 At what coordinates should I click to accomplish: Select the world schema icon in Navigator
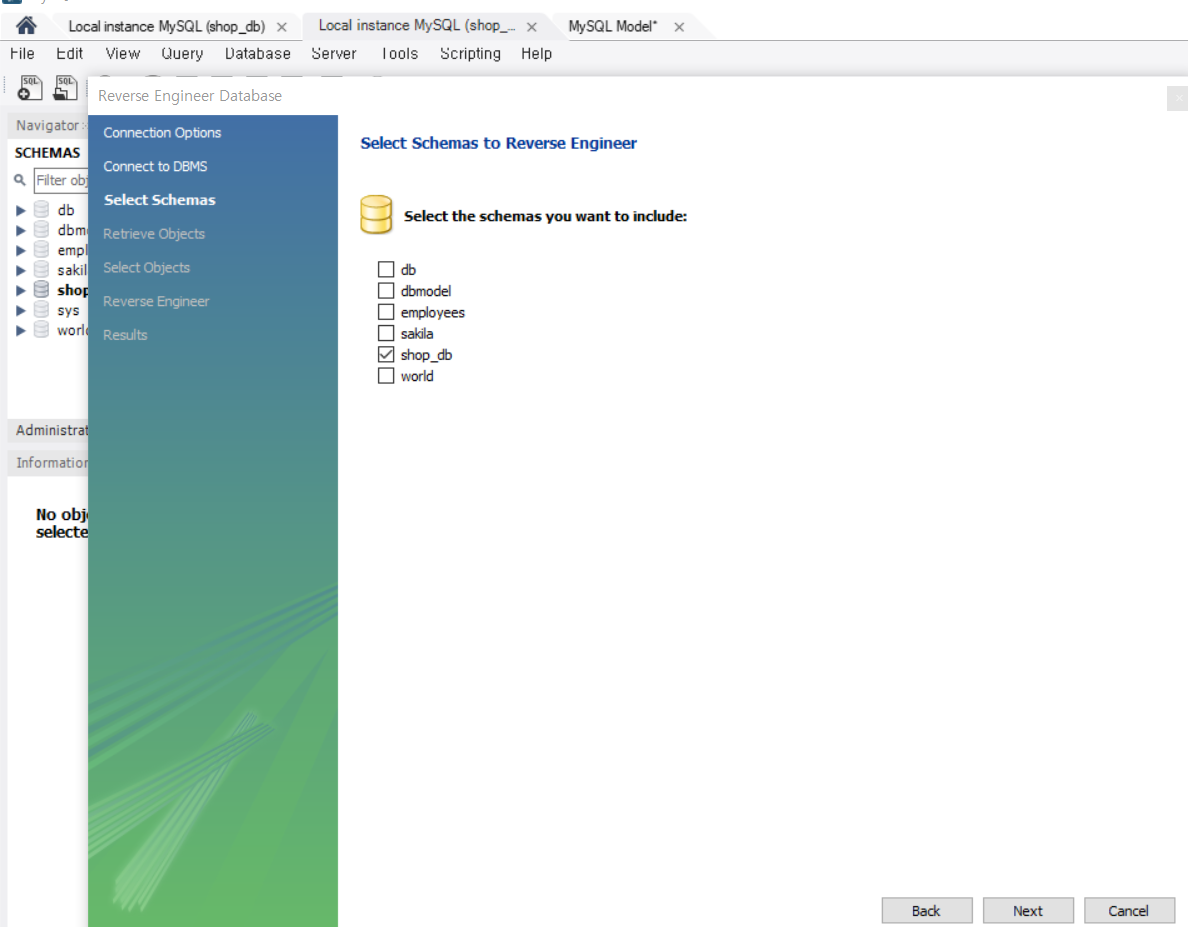42,330
